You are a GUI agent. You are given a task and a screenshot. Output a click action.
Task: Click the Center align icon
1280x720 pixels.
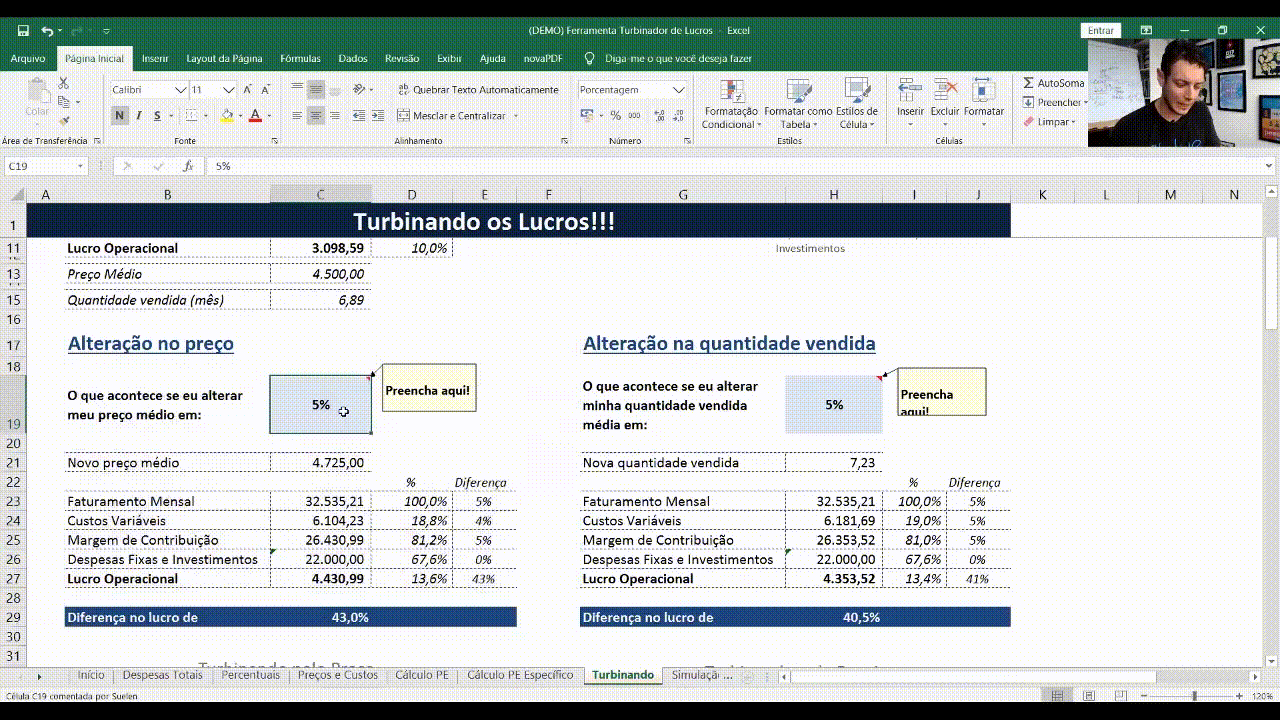tap(316, 116)
